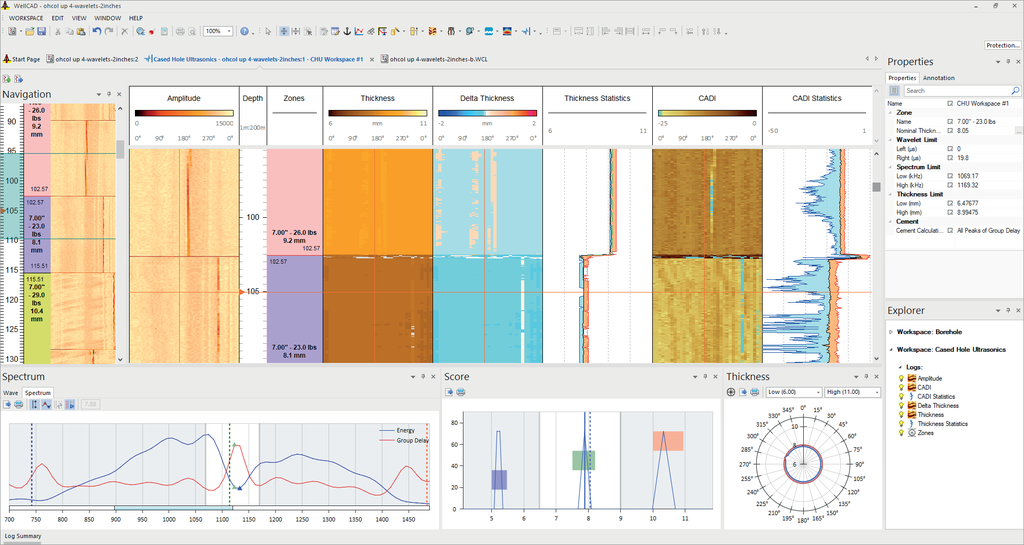Switch to the Wave tab in Spectrum
Viewport: 1024px width, 545px height.
coord(11,393)
